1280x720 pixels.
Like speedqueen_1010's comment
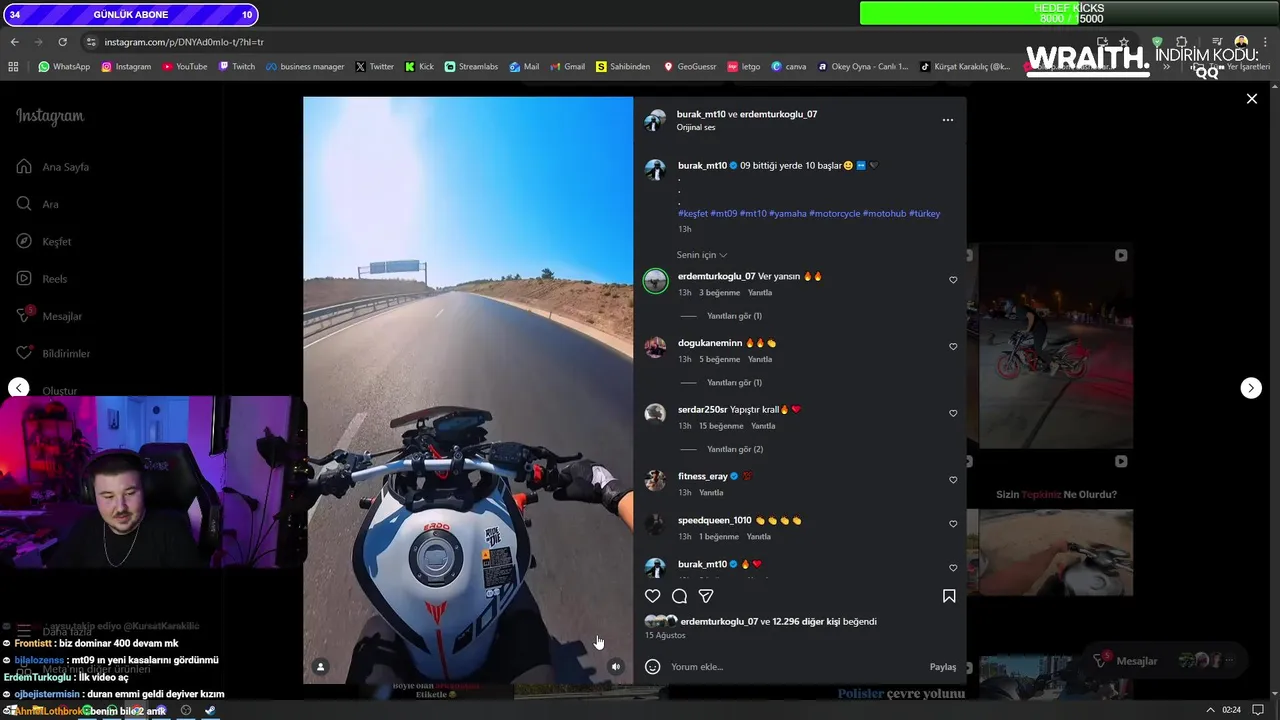tap(953, 524)
